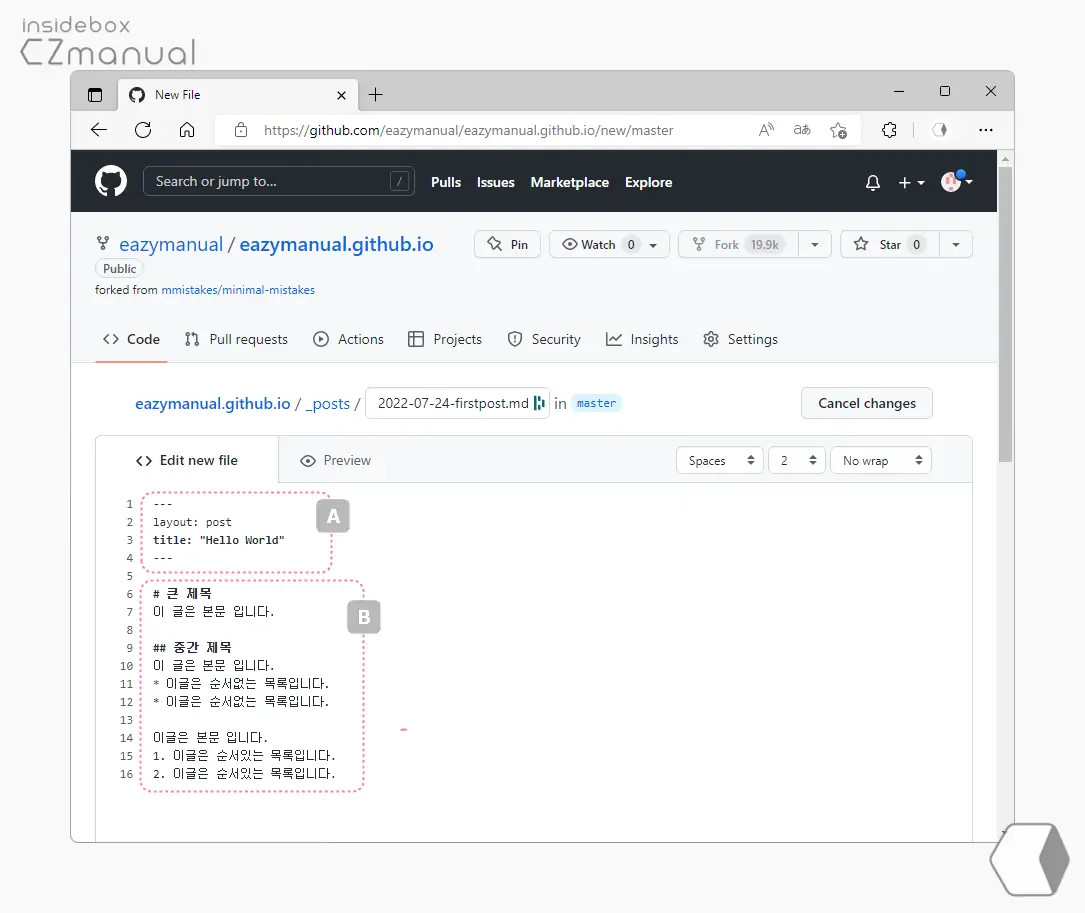Go back with the browser arrow
Viewport: 1085px width, 913px height.
pos(99,130)
